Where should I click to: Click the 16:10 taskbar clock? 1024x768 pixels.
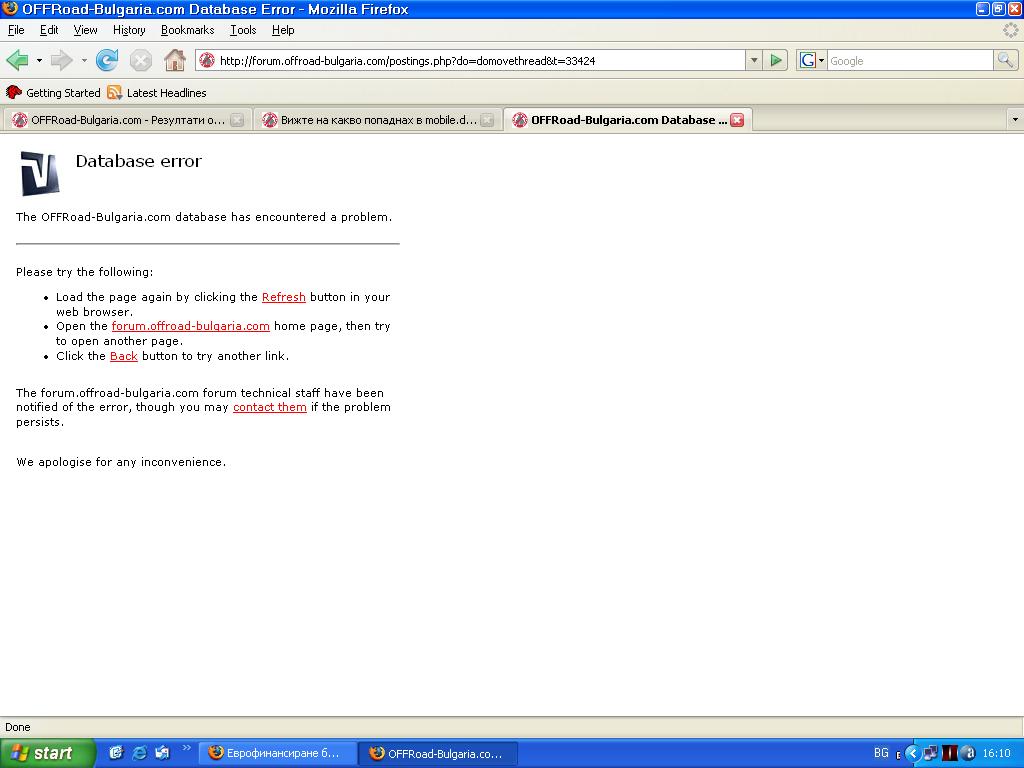(997, 754)
